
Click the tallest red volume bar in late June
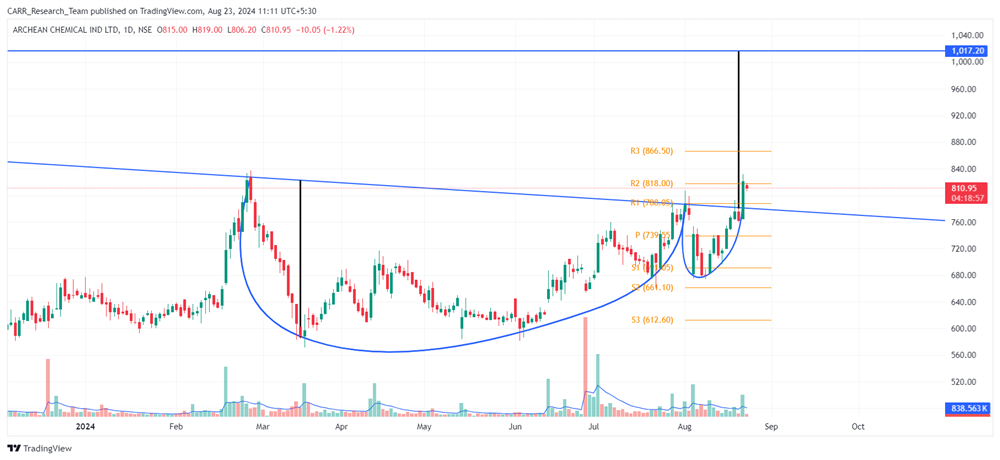point(585,367)
